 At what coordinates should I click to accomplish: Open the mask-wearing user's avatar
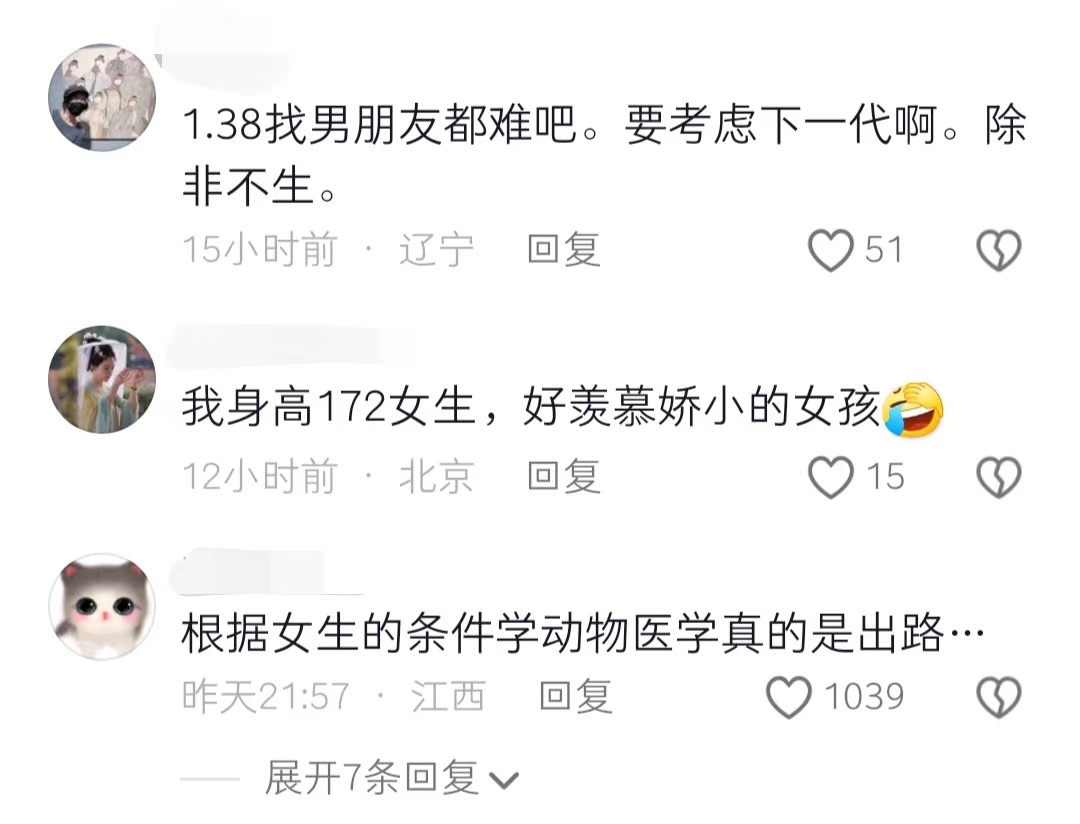[102, 97]
